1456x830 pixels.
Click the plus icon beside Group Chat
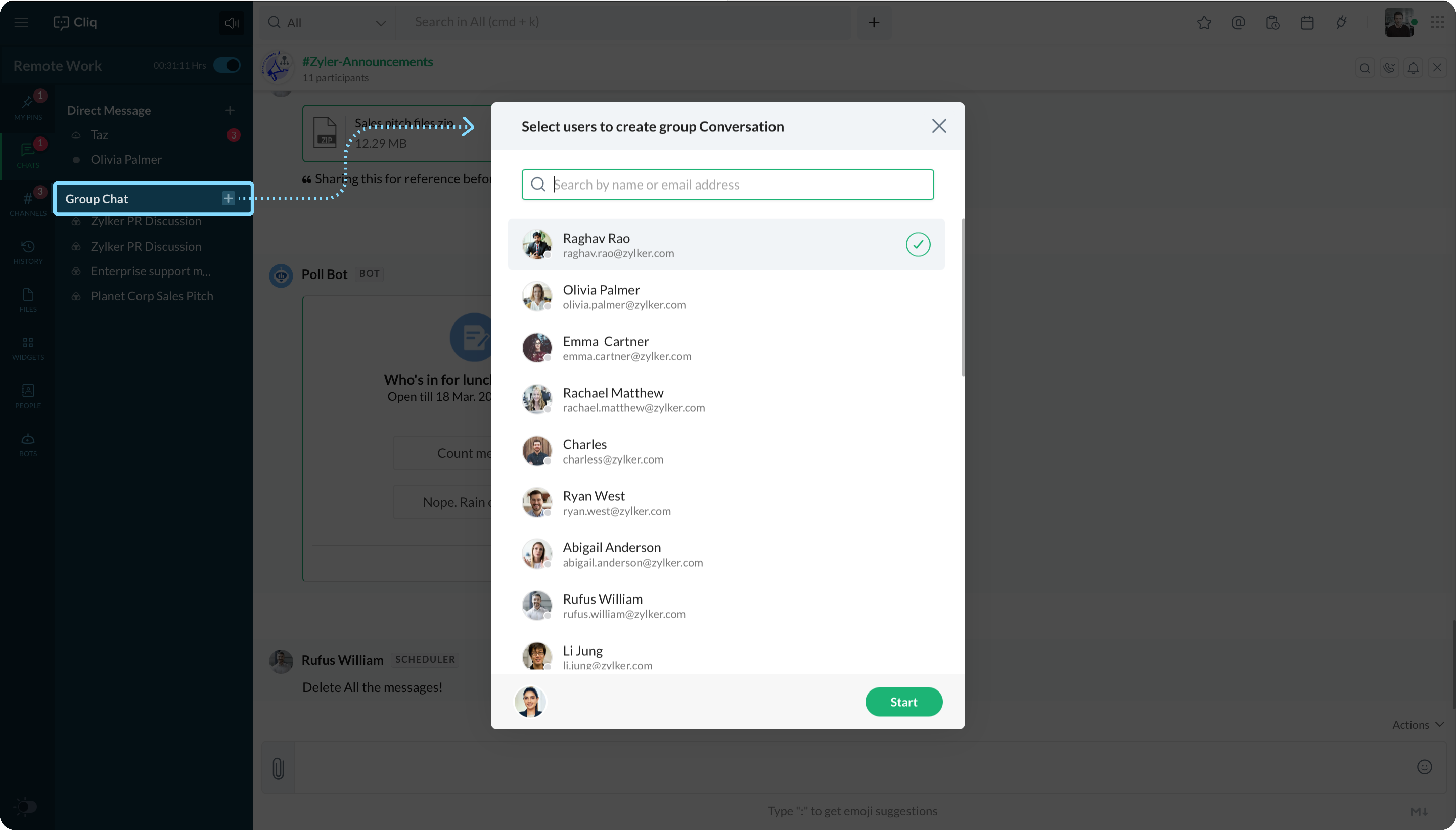228,198
